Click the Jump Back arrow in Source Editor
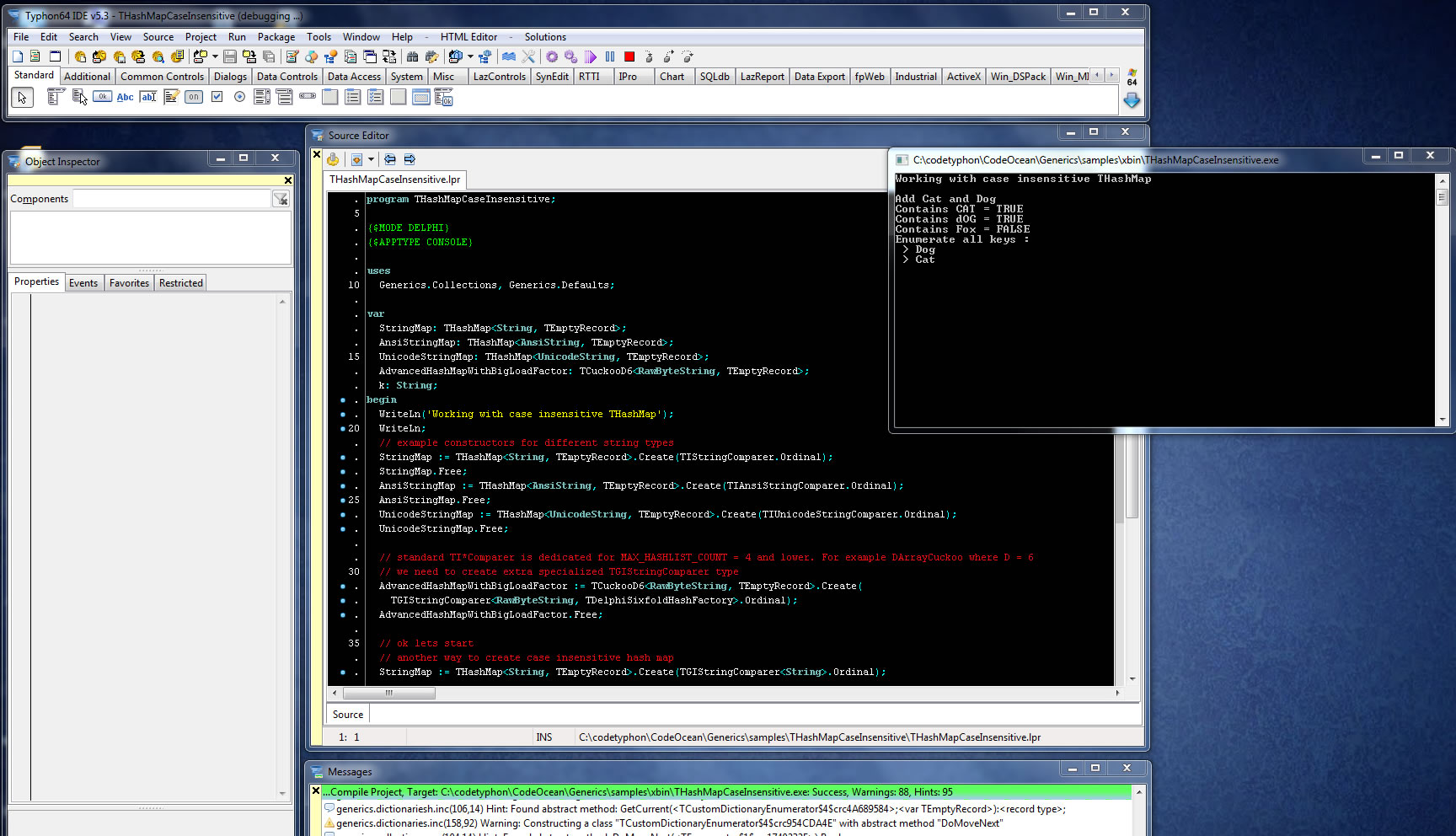1456x836 pixels. coord(390,159)
